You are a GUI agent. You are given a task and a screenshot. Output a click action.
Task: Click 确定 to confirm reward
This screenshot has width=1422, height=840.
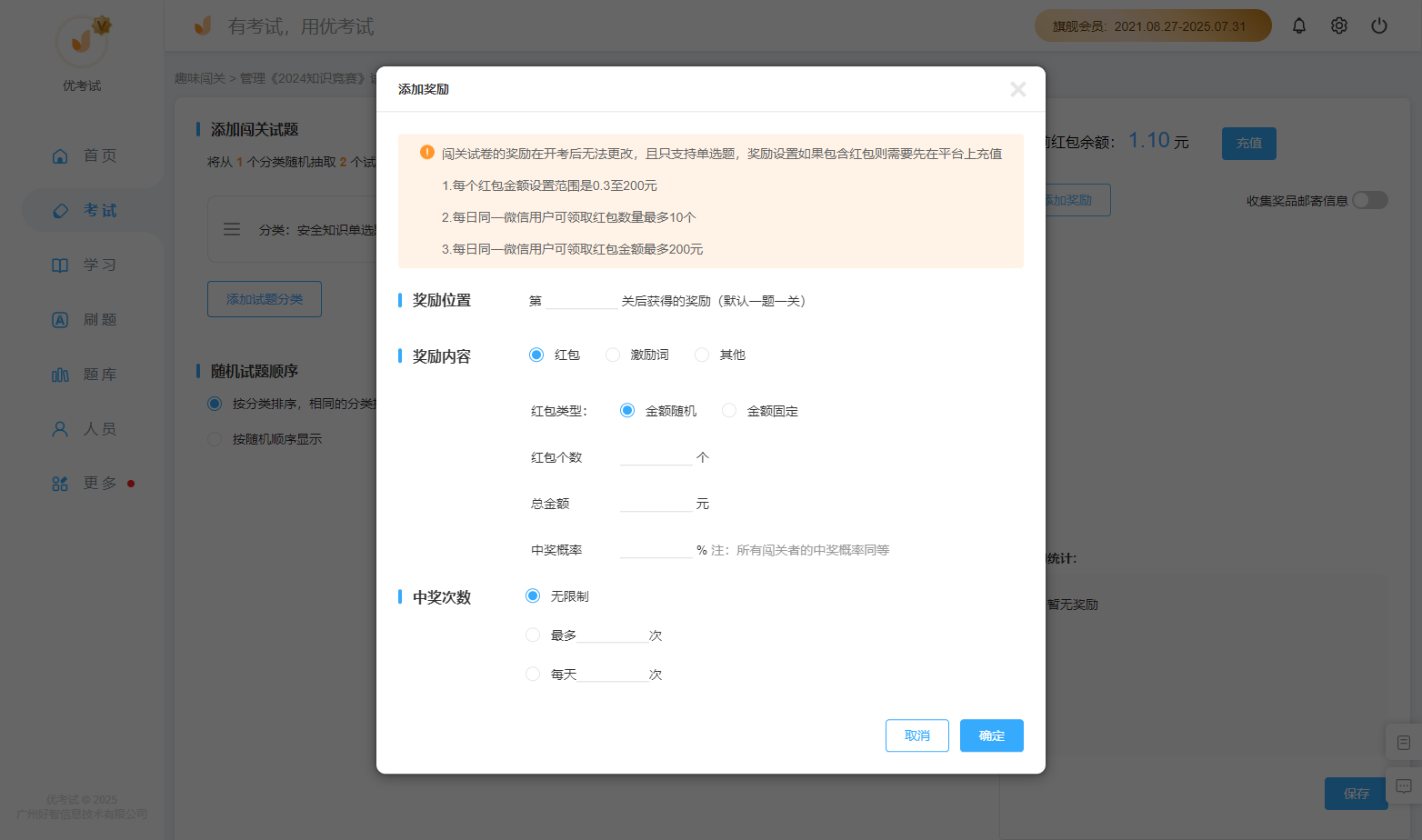coord(992,735)
